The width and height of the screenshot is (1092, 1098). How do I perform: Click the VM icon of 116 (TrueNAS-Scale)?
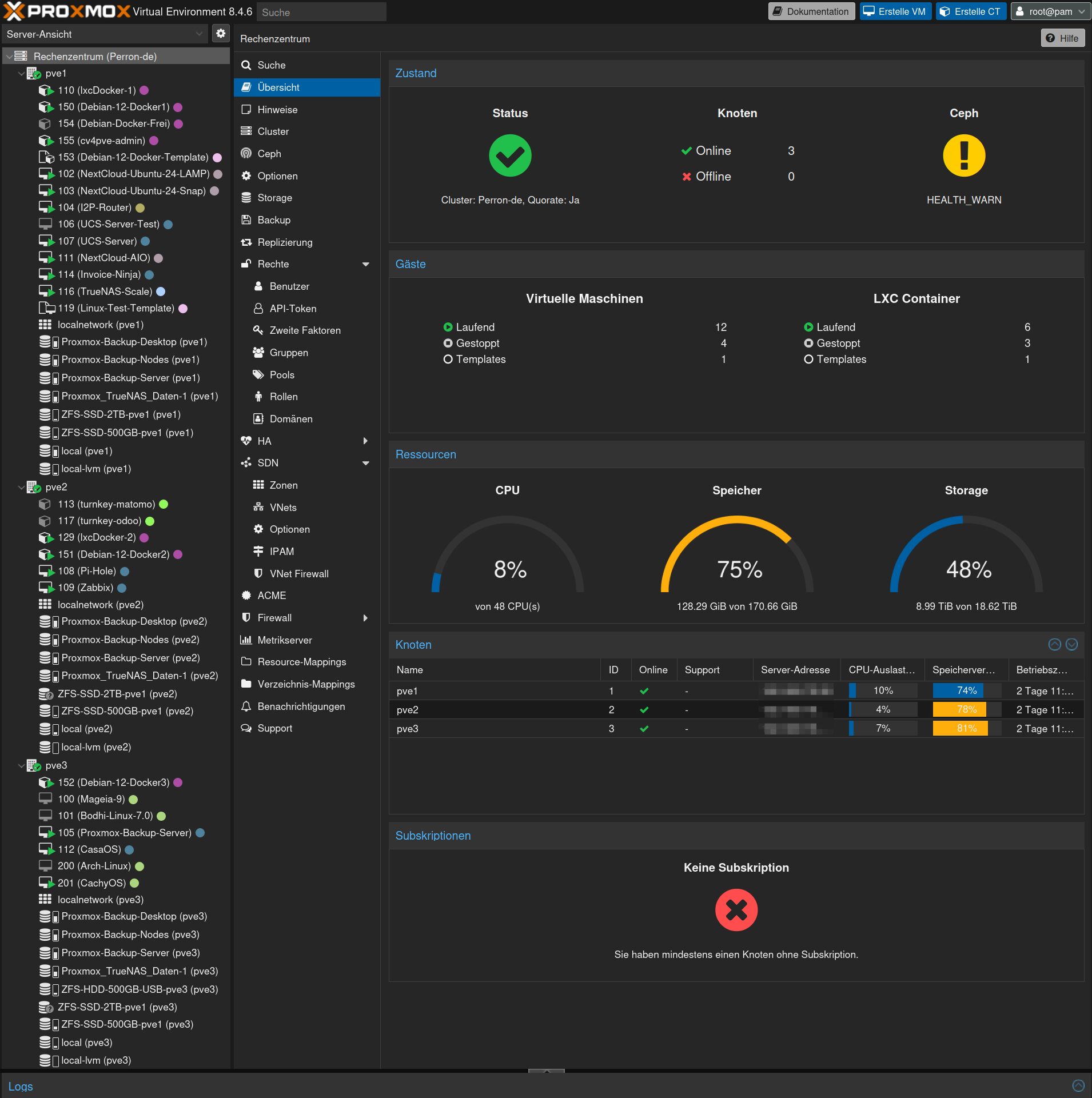tap(46, 292)
